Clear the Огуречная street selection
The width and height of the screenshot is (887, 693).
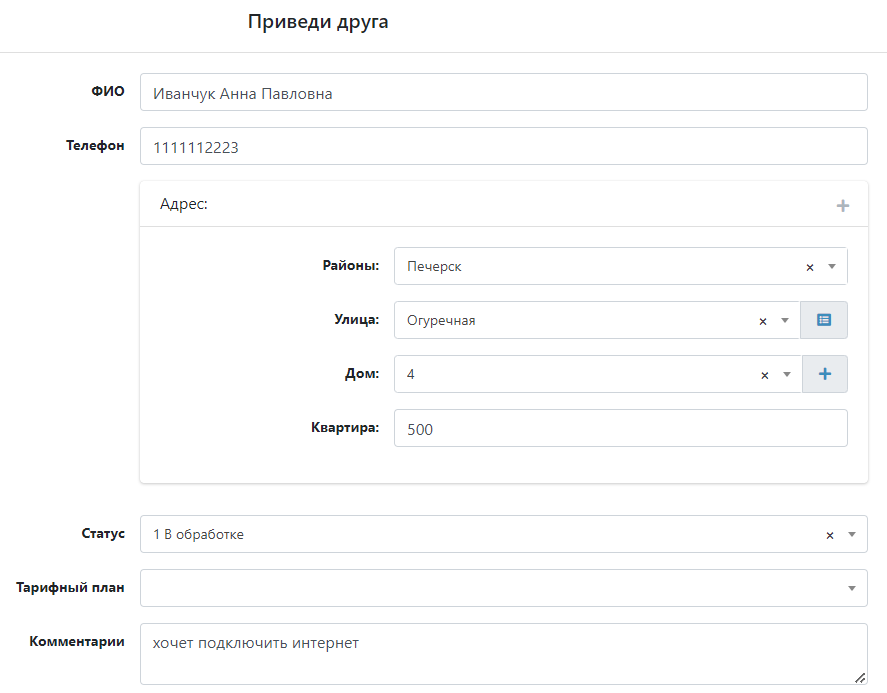pos(763,321)
